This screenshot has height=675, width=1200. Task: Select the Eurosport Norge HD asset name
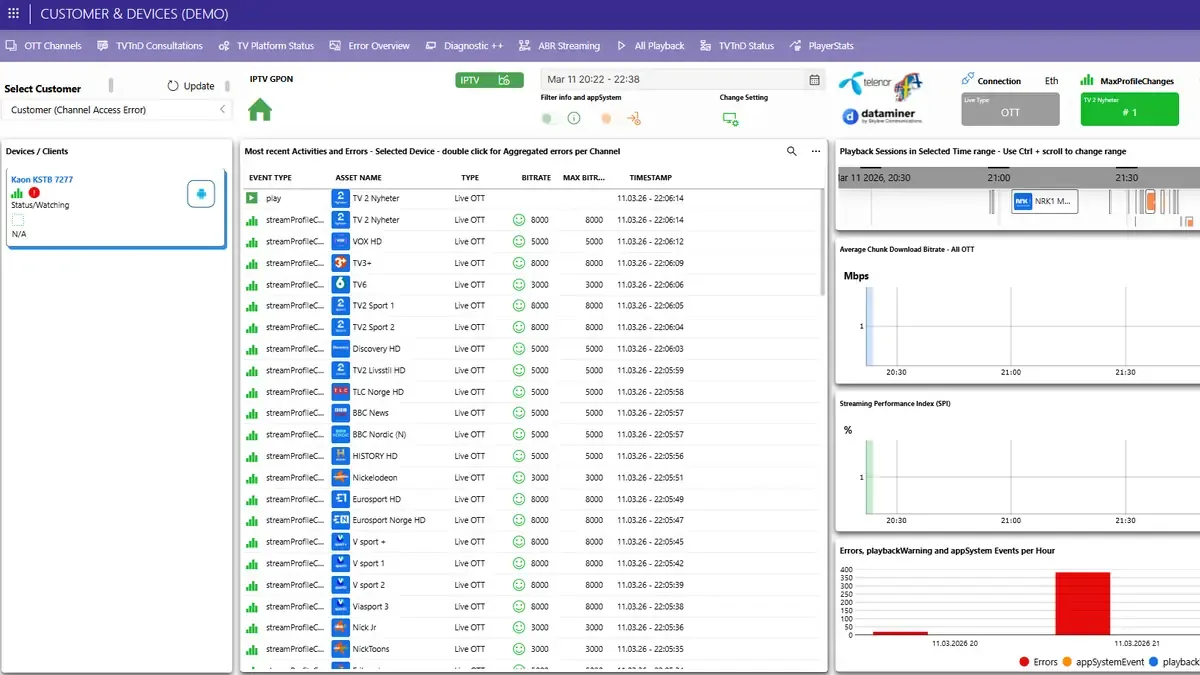click(389, 520)
